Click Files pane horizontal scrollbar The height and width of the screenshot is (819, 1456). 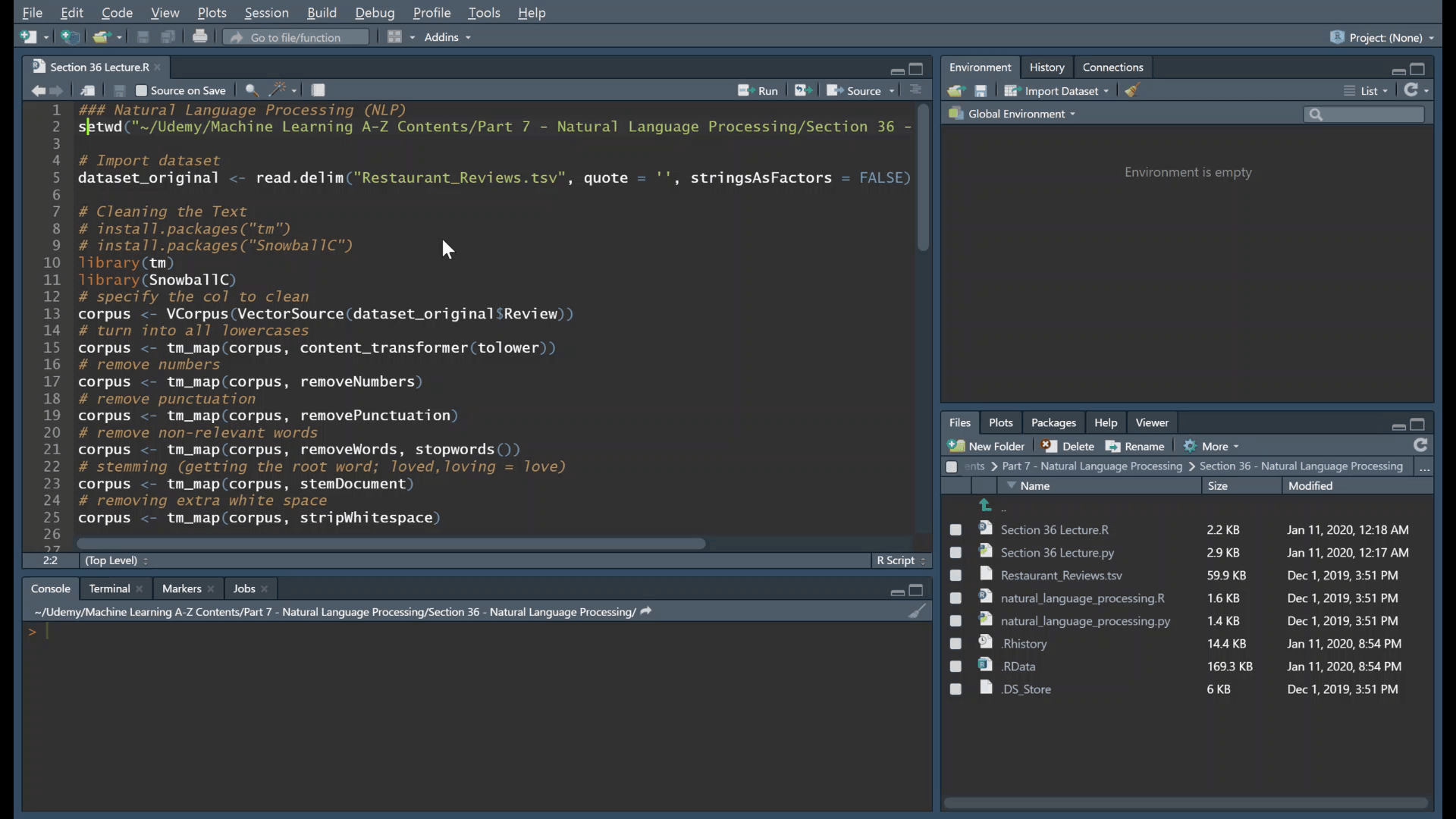click(1185, 803)
